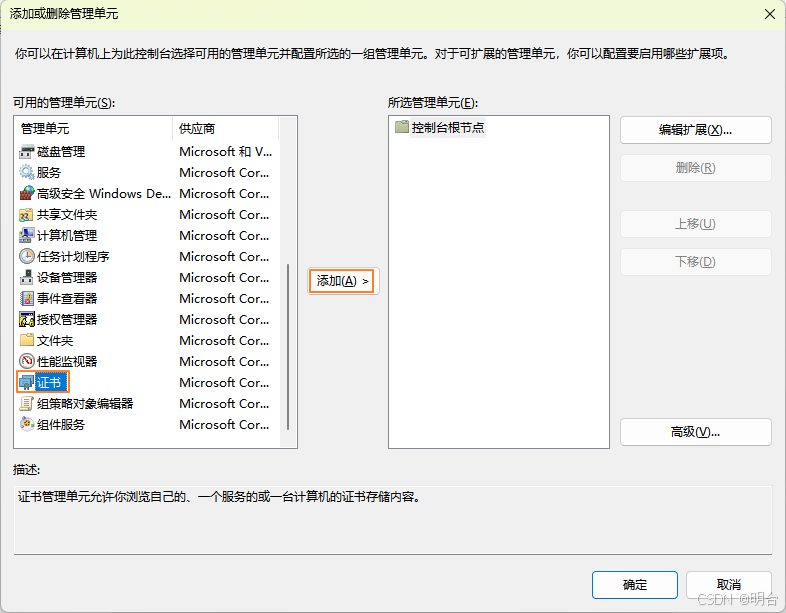Select 控制台根节点 in selected snap-ins
The height and width of the screenshot is (613, 786).
pyautogui.click(x=448, y=127)
